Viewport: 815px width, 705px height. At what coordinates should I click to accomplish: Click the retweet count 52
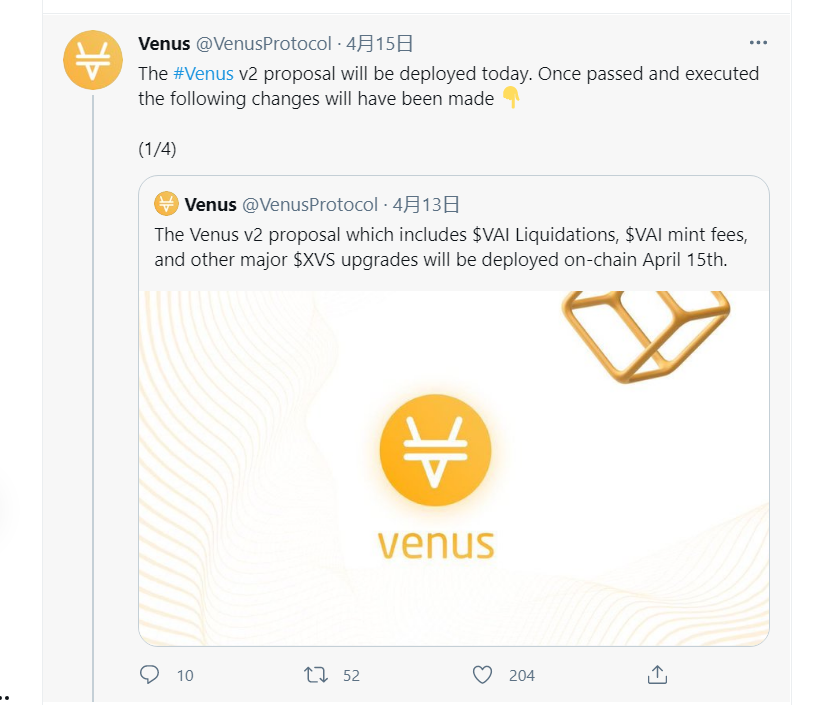click(351, 676)
